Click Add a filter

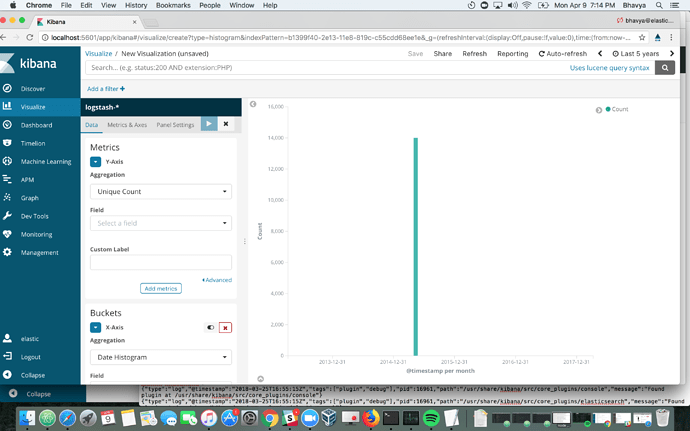tap(106, 89)
